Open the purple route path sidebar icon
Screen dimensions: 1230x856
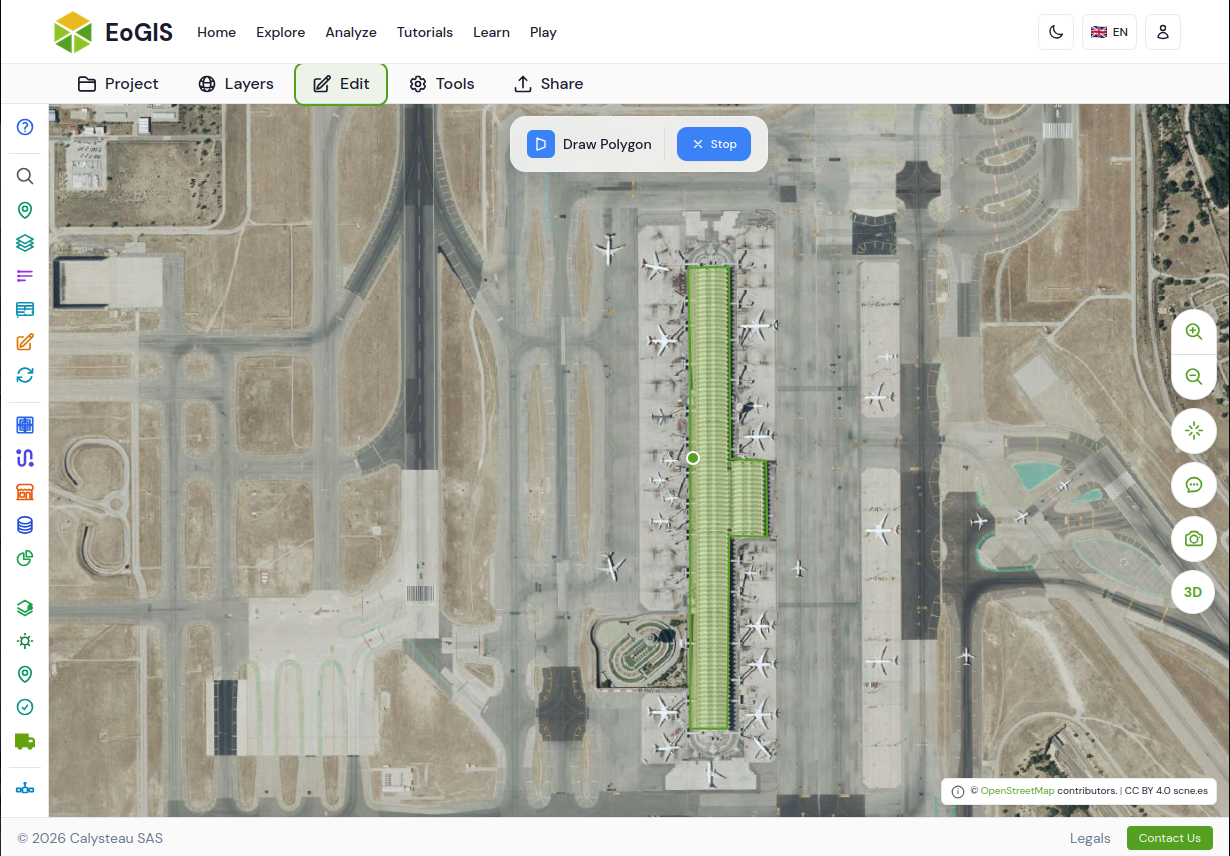tap(25, 459)
